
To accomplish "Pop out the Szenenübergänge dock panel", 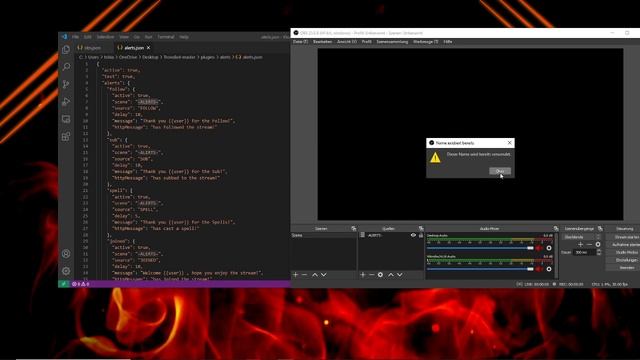I will pyautogui.click(x=600, y=229).
